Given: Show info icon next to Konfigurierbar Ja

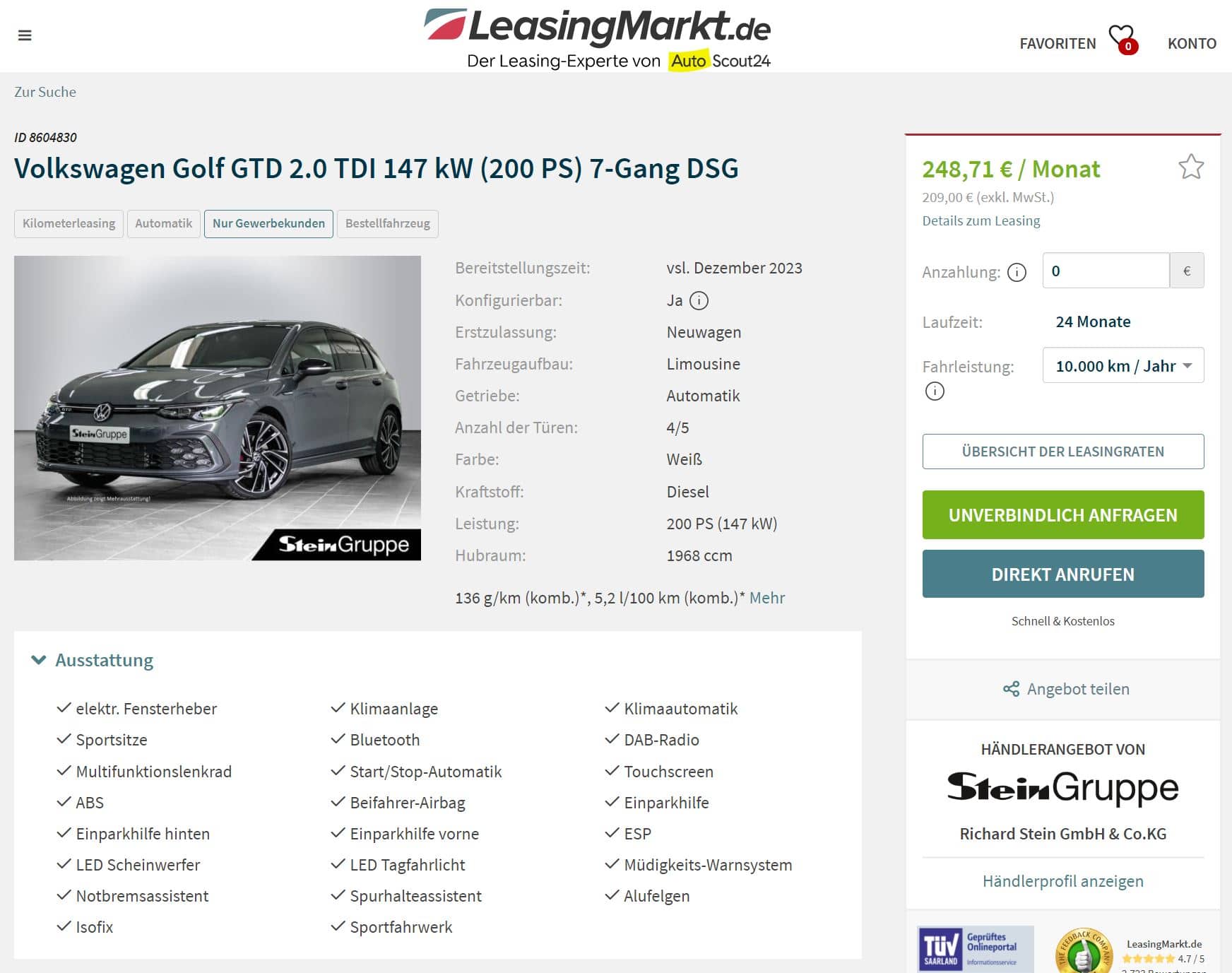Looking at the screenshot, I should coord(699,300).
